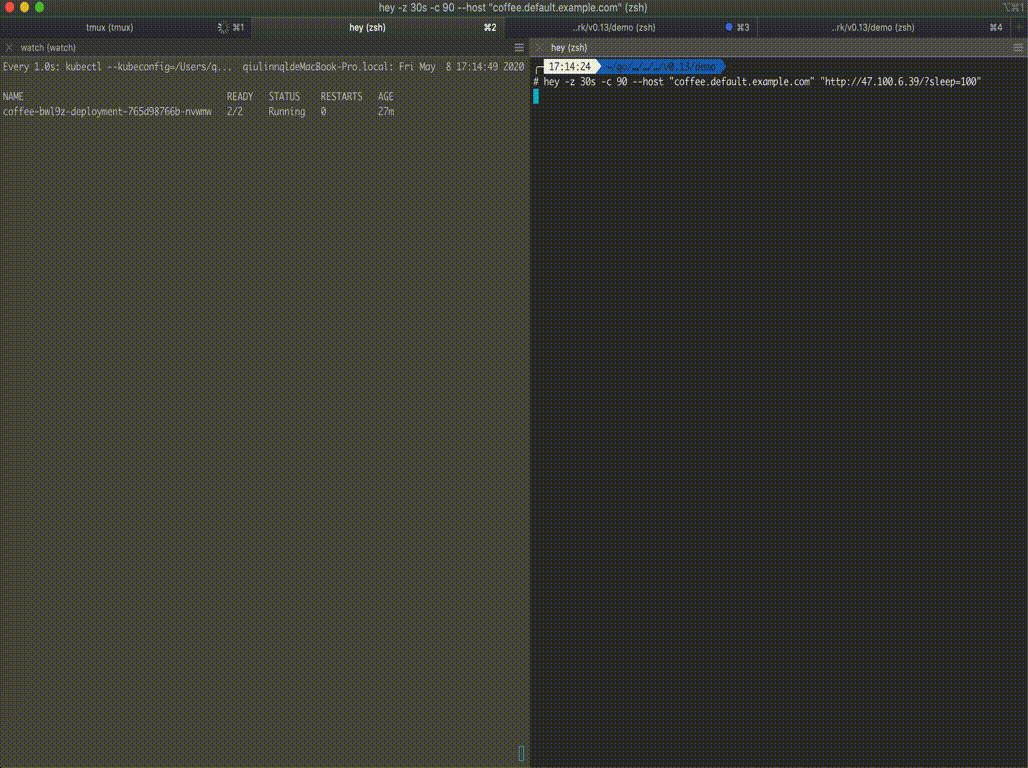Close the hey (zsh) pane
Image resolution: width=1028 pixels, height=768 pixels.
click(539, 48)
